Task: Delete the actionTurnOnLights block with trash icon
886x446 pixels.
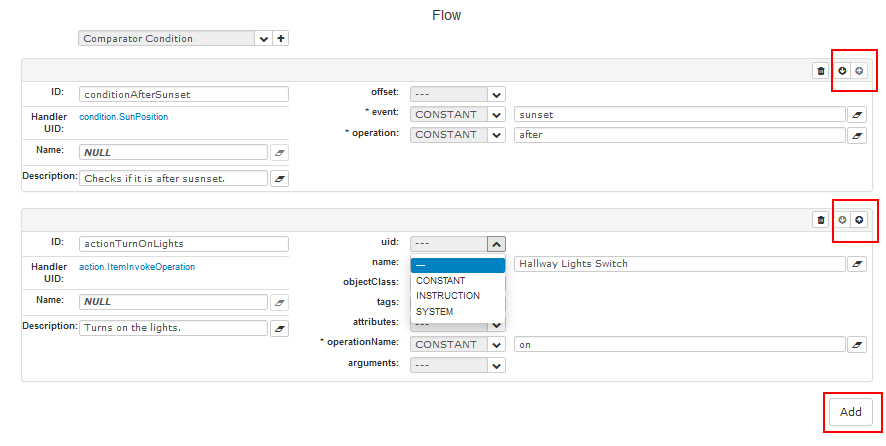Action: (821, 220)
